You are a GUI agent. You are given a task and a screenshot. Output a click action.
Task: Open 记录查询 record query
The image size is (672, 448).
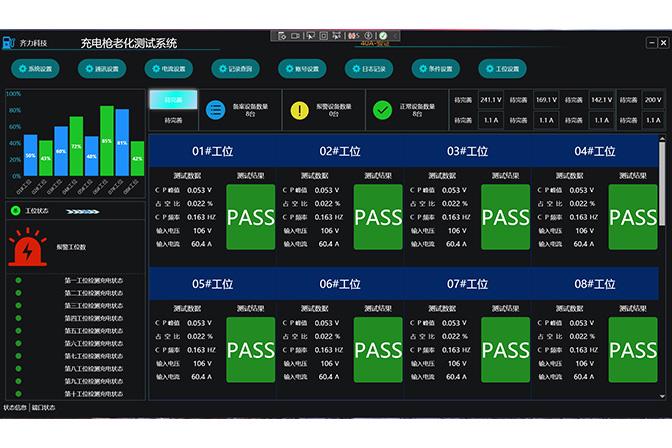234,69
